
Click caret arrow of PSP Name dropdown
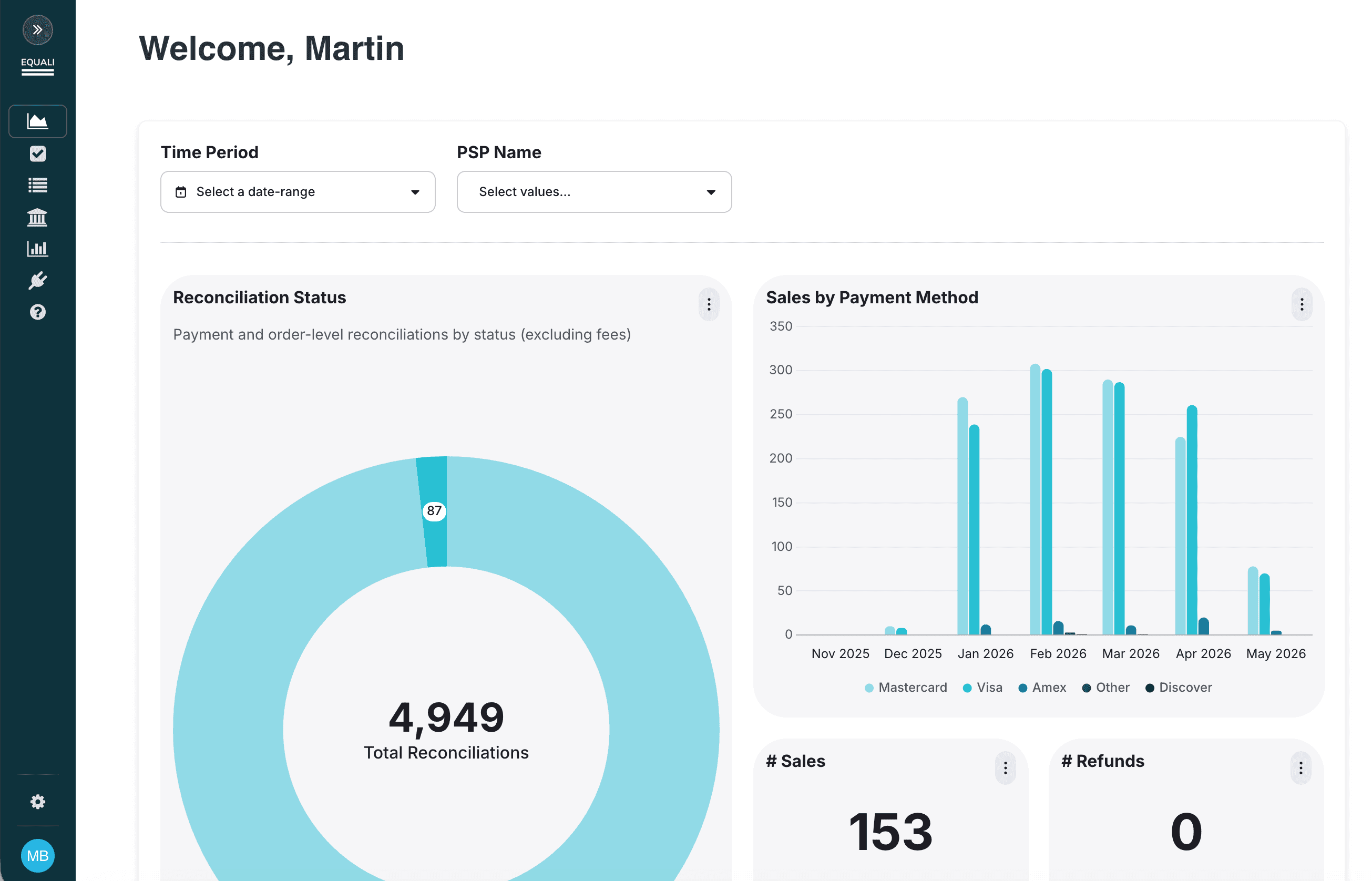[711, 192]
